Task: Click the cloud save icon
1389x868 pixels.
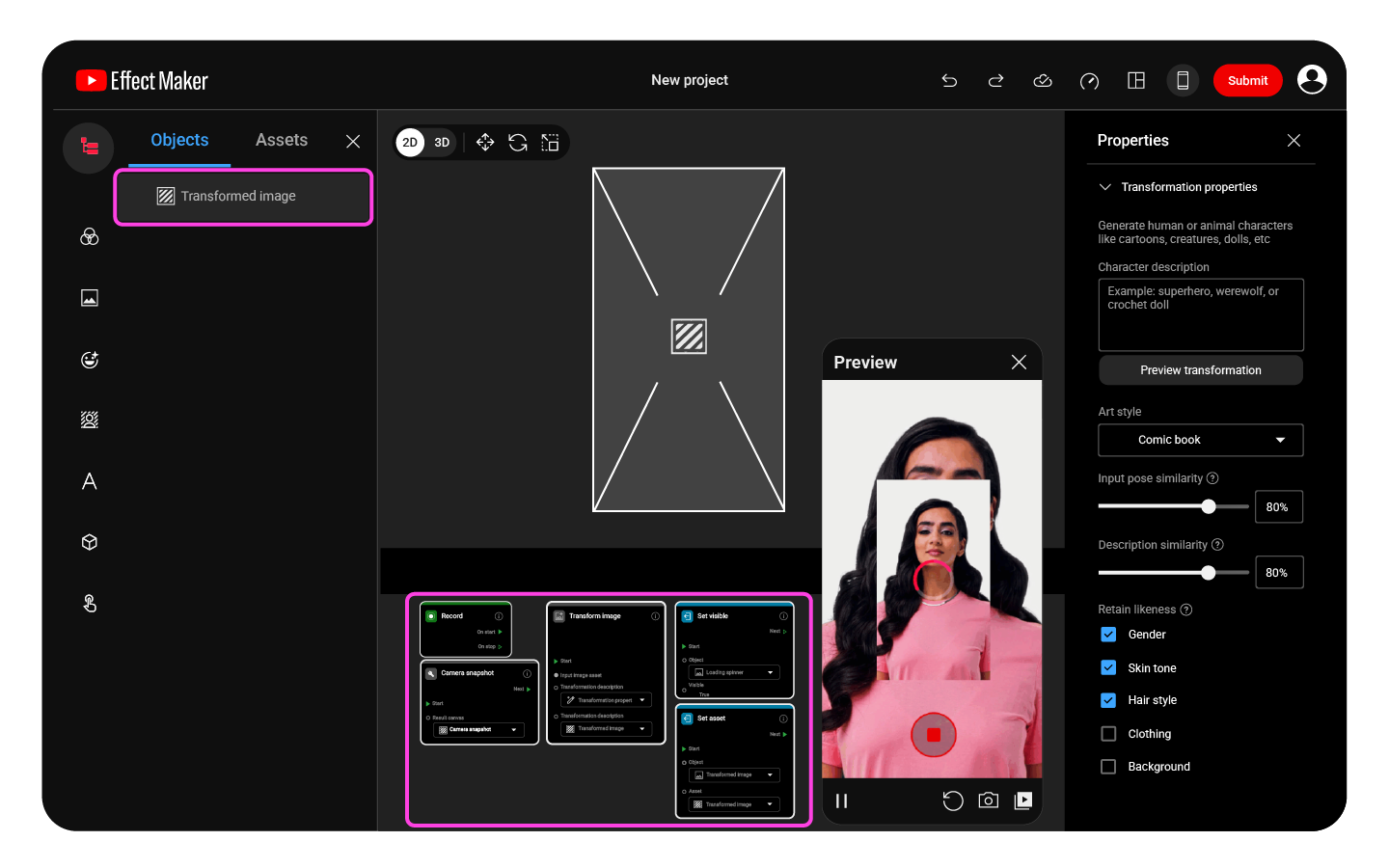Action: pyautogui.click(x=1042, y=81)
